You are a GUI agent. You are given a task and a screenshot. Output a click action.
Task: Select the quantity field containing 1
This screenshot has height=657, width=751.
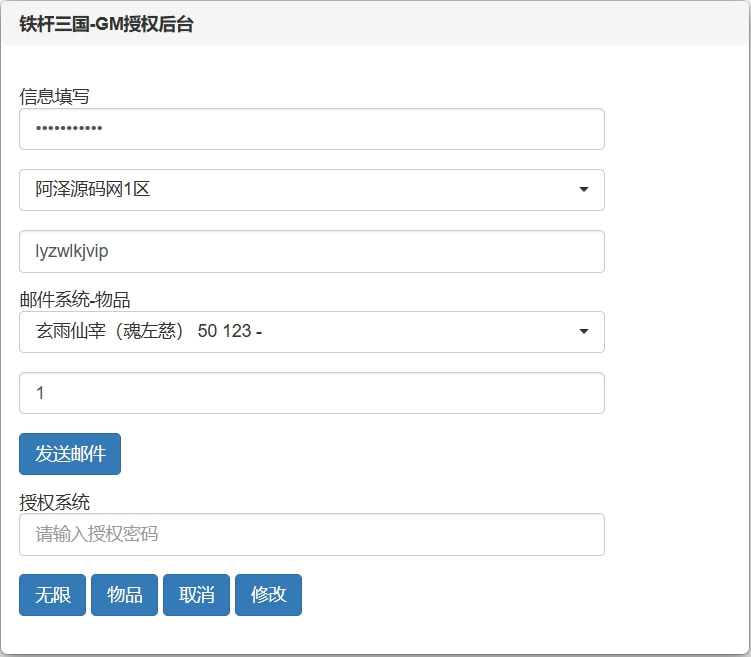311,393
